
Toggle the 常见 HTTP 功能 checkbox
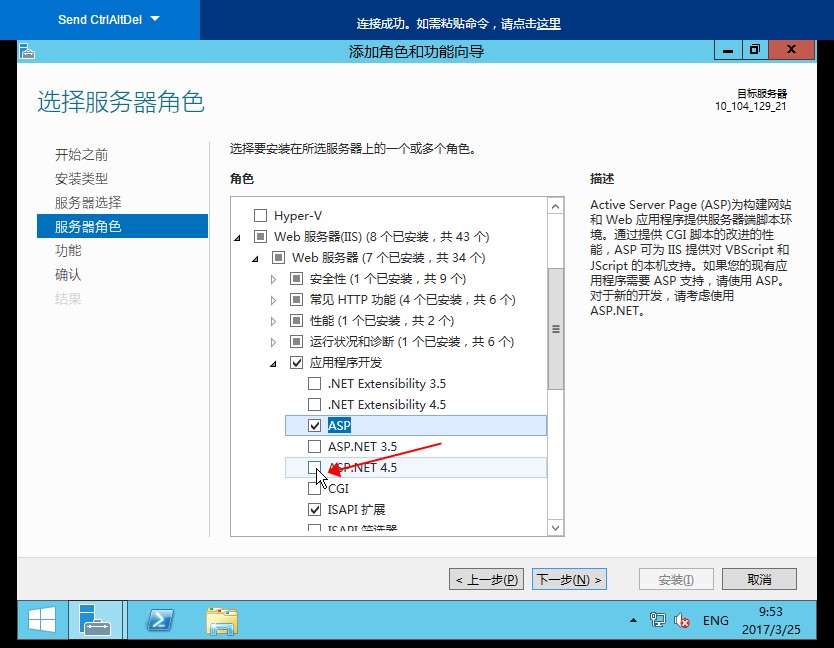pyautogui.click(x=296, y=300)
